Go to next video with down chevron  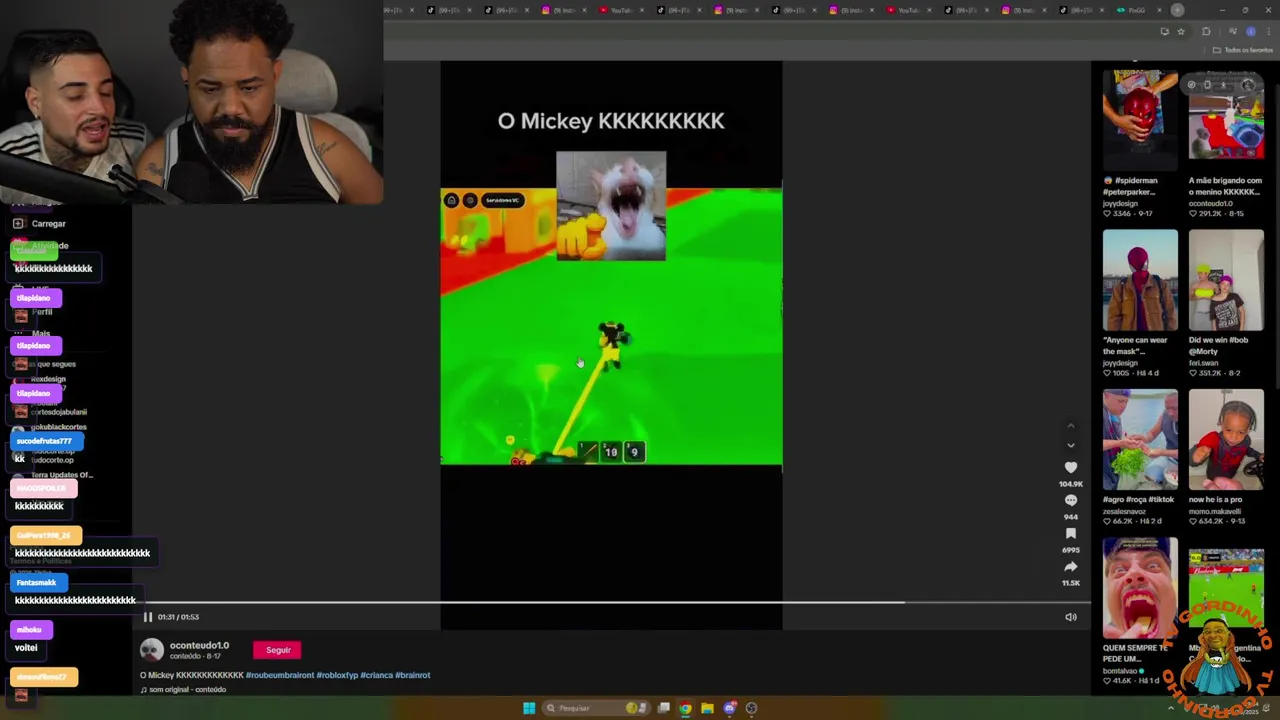click(x=1071, y=445)
